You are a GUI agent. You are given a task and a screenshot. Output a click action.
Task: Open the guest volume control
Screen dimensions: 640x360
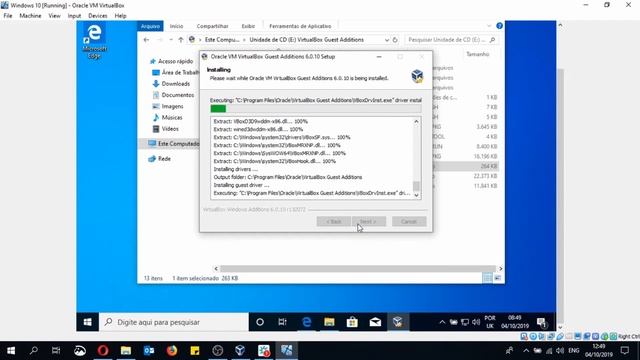pos(476,322)
